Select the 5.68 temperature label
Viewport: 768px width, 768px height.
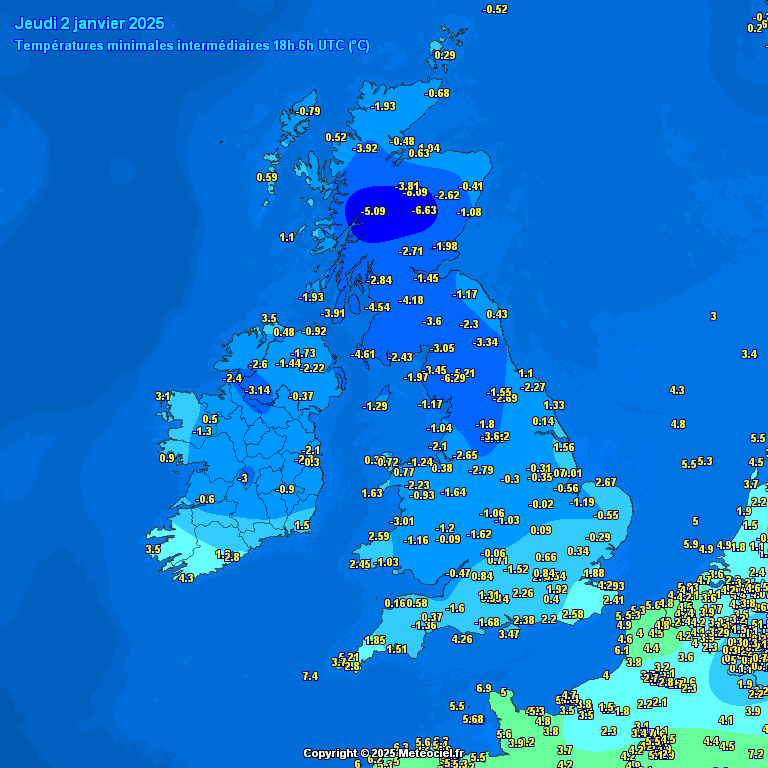473,719
